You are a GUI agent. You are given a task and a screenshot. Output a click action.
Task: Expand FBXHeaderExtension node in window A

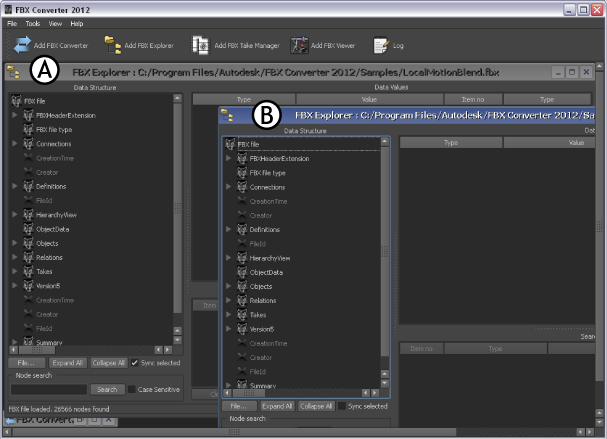(15, 115)
